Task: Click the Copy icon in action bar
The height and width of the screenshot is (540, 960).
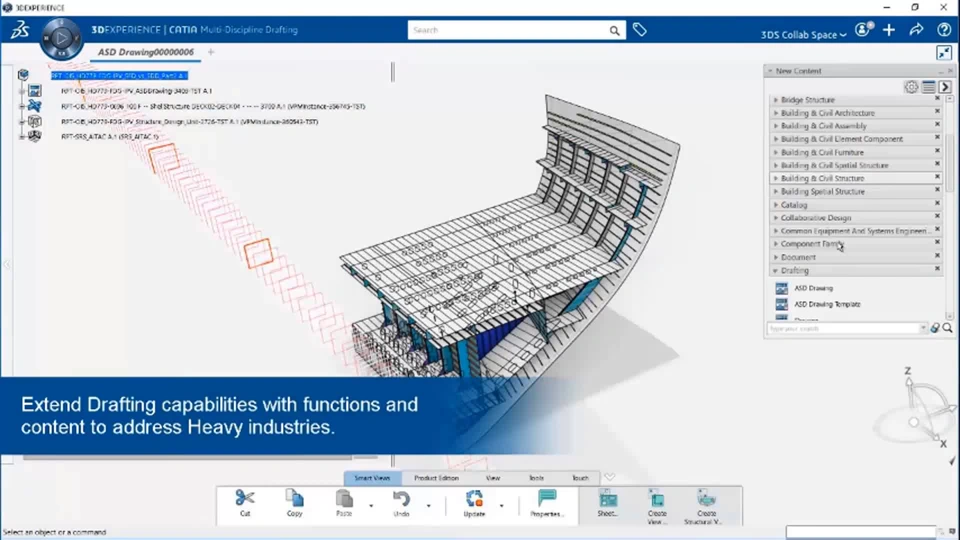Action: click(x=294, y=498)
